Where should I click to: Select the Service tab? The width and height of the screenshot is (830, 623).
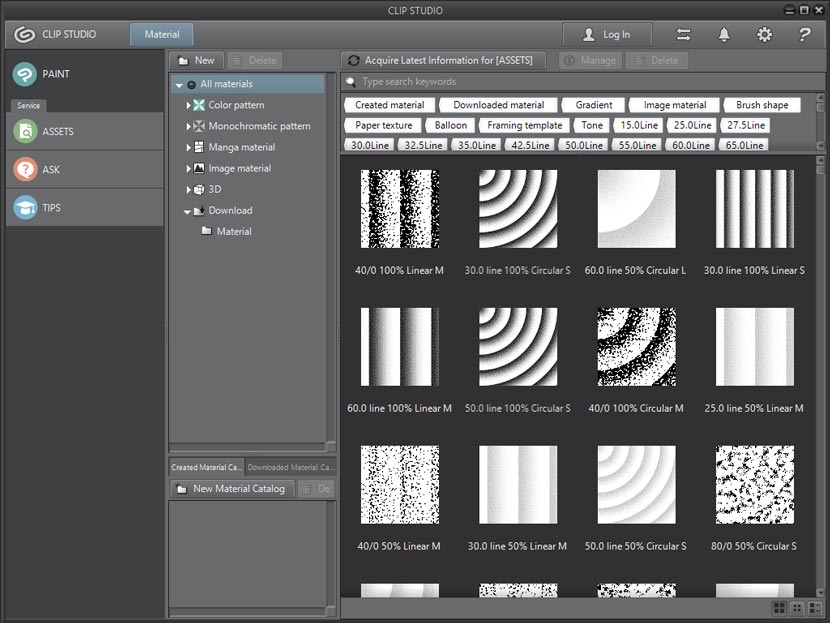[x=29, y=105]
